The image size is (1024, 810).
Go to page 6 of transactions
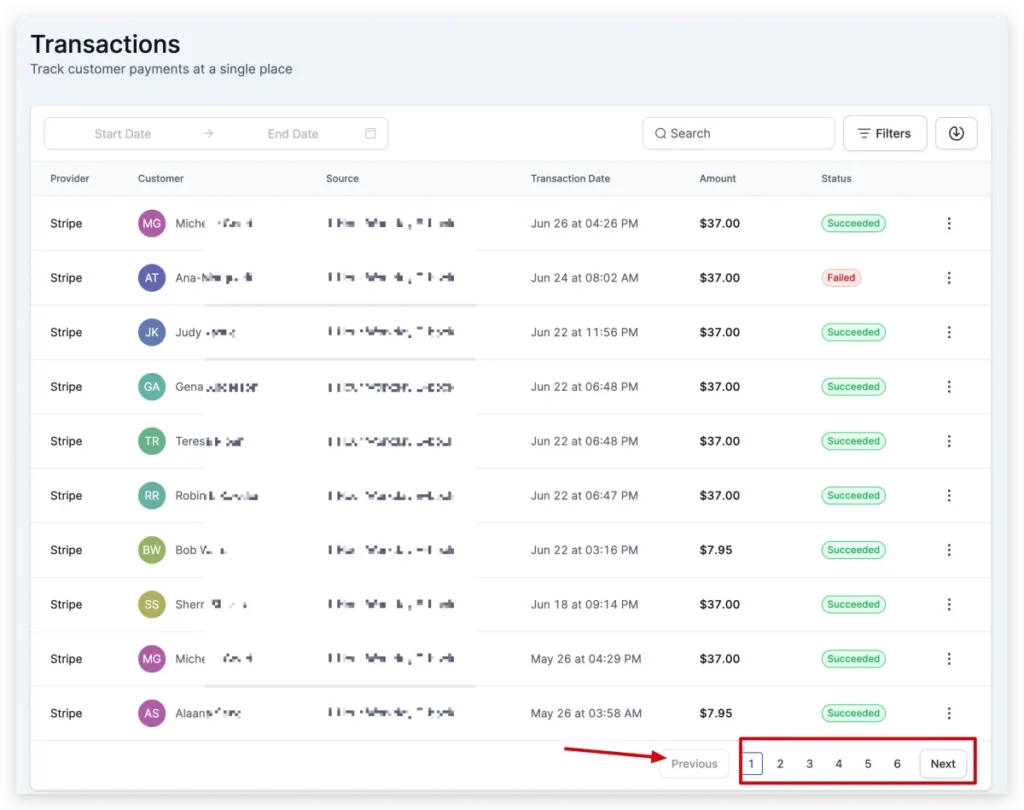(x=897, y=764)
